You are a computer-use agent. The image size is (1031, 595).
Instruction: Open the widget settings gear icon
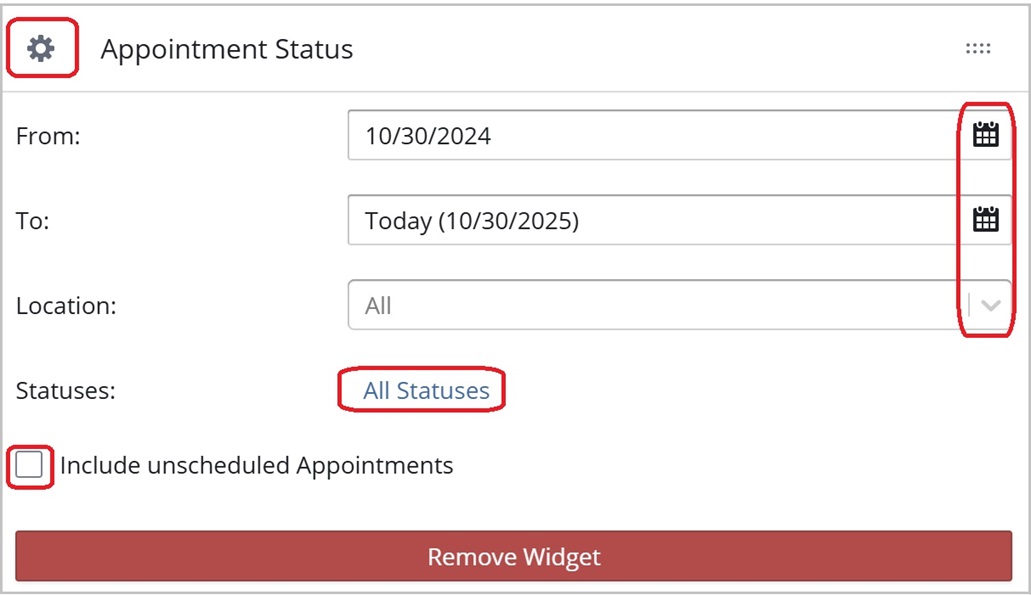coord(41,48)
